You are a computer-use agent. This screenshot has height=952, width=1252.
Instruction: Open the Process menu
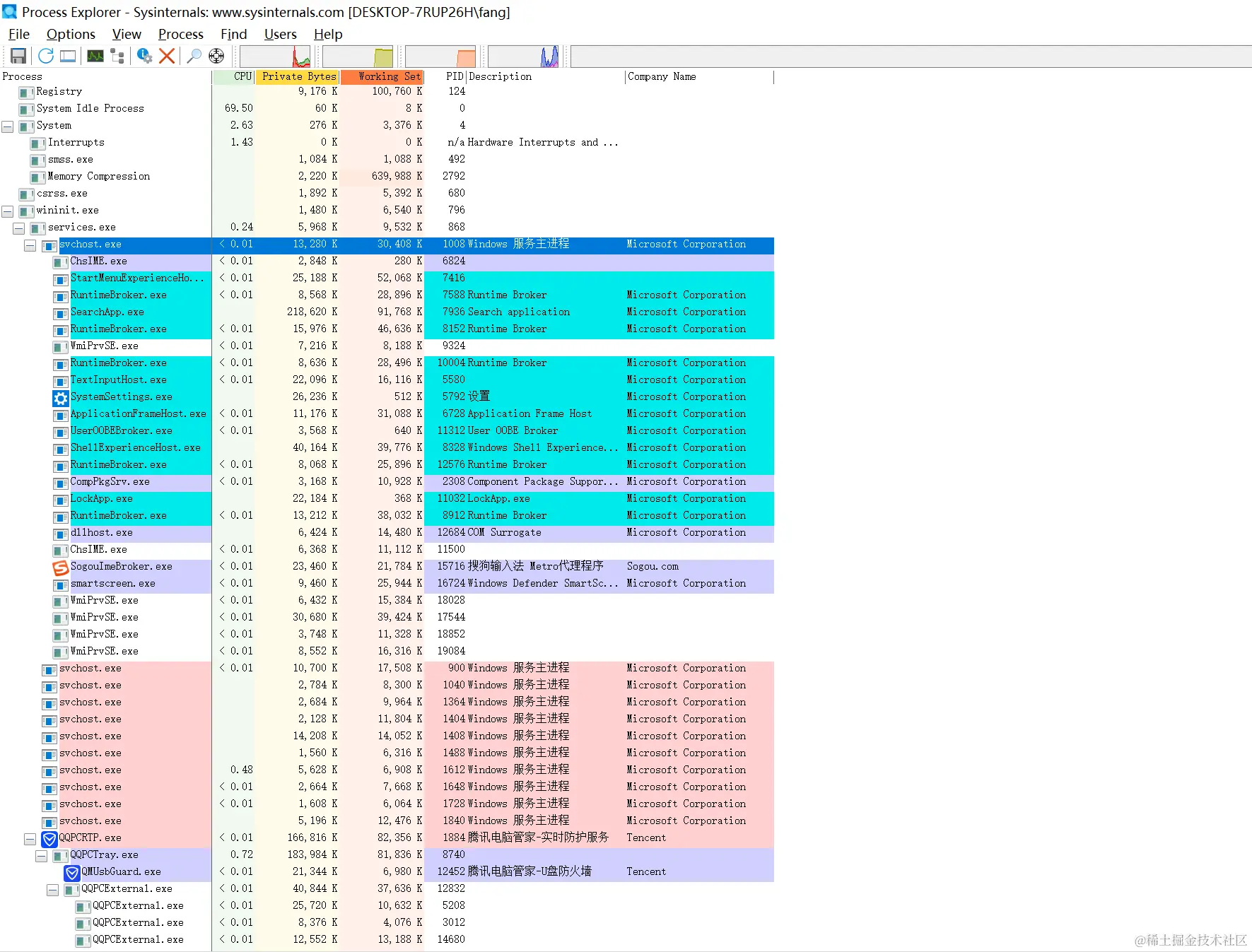(180, 34)
